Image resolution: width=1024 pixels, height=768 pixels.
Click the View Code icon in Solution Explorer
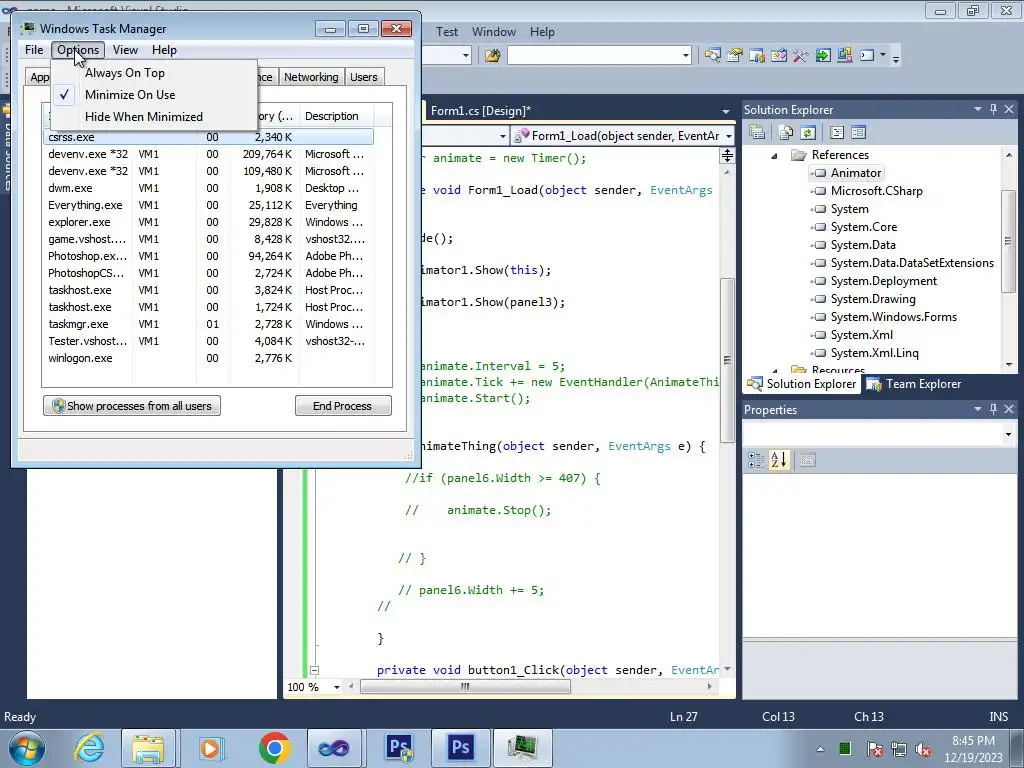coord(837,133)
